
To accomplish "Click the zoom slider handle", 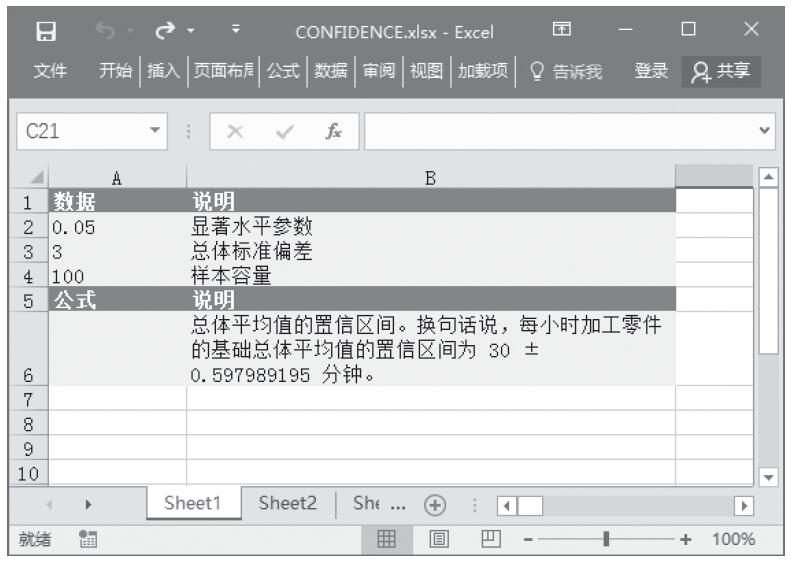I will tap(604, 539).
